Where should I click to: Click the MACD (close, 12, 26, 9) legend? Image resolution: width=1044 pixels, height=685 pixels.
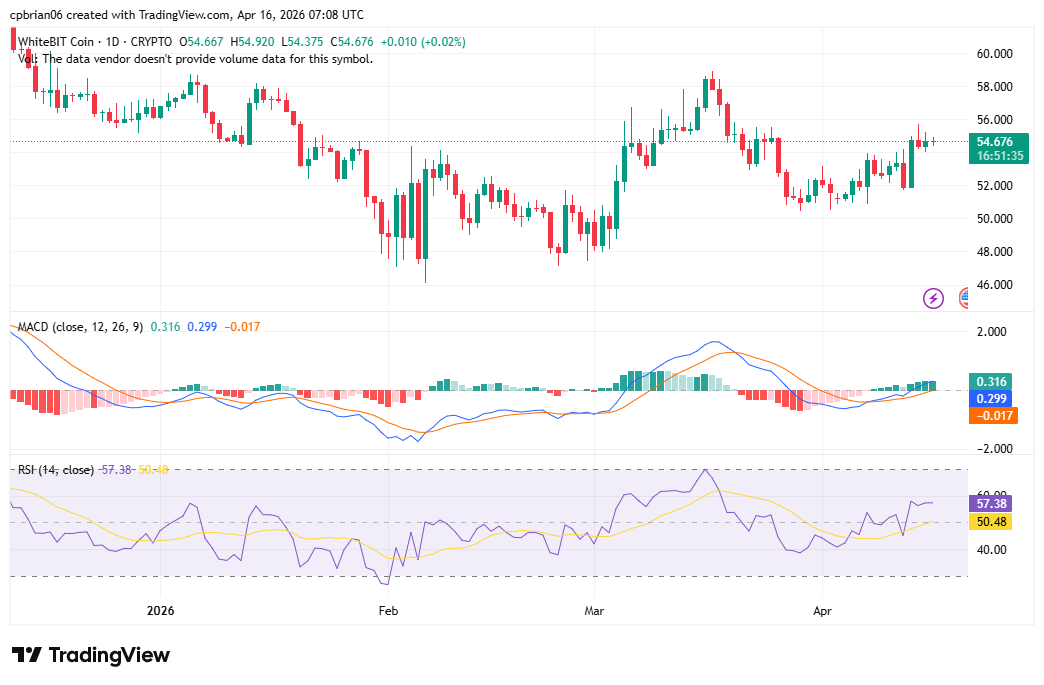click(80, 327)
